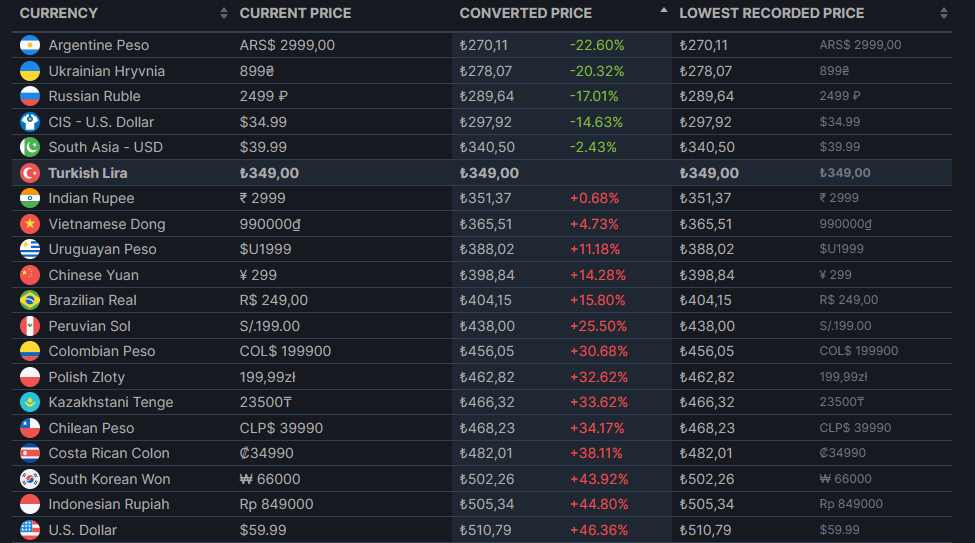Select the Vietnamese Dong row label
This screenshot has width=975, height=543.
pyautogui.click(x=107, y=224)
